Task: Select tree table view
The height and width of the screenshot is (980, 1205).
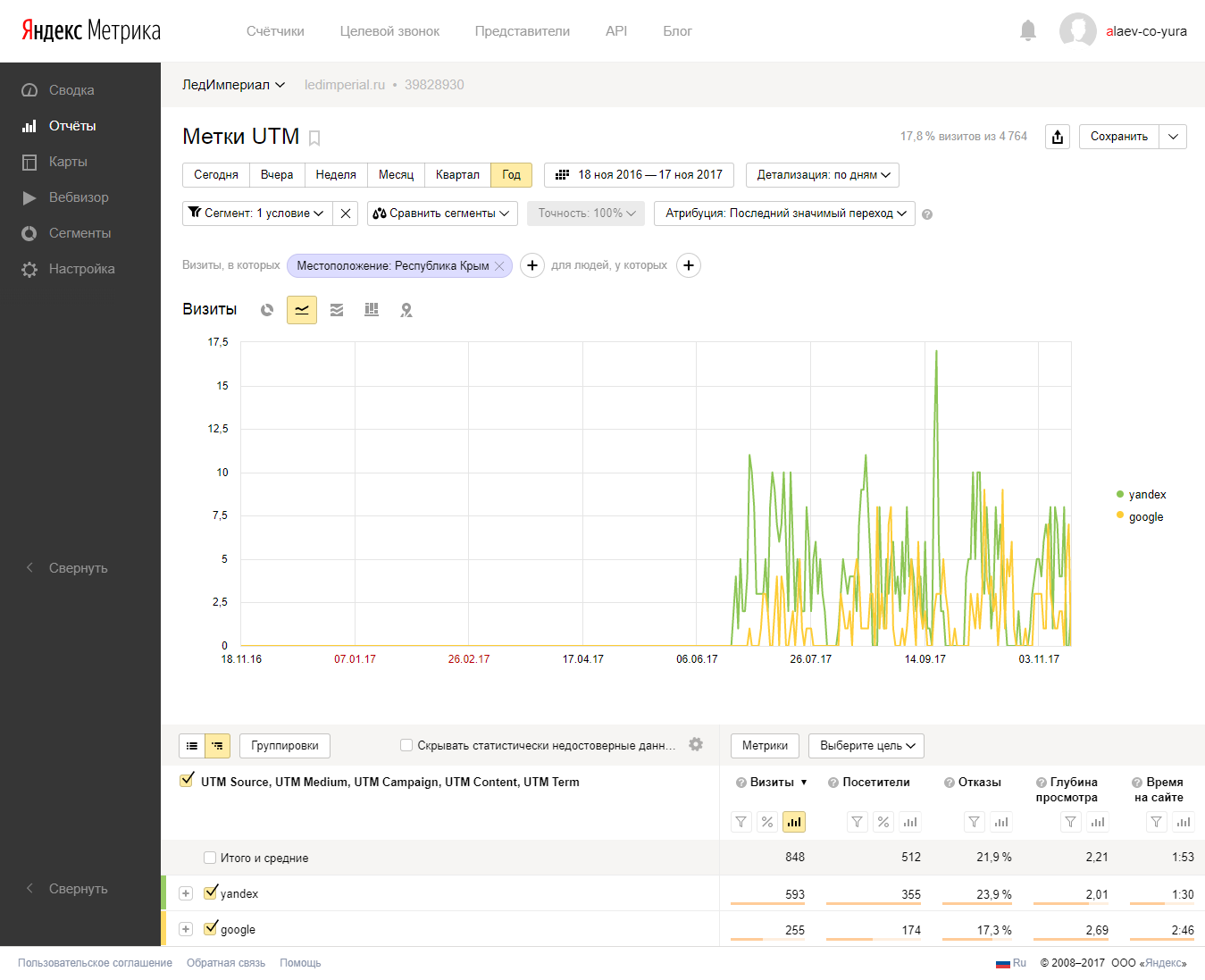Action: 218,746
